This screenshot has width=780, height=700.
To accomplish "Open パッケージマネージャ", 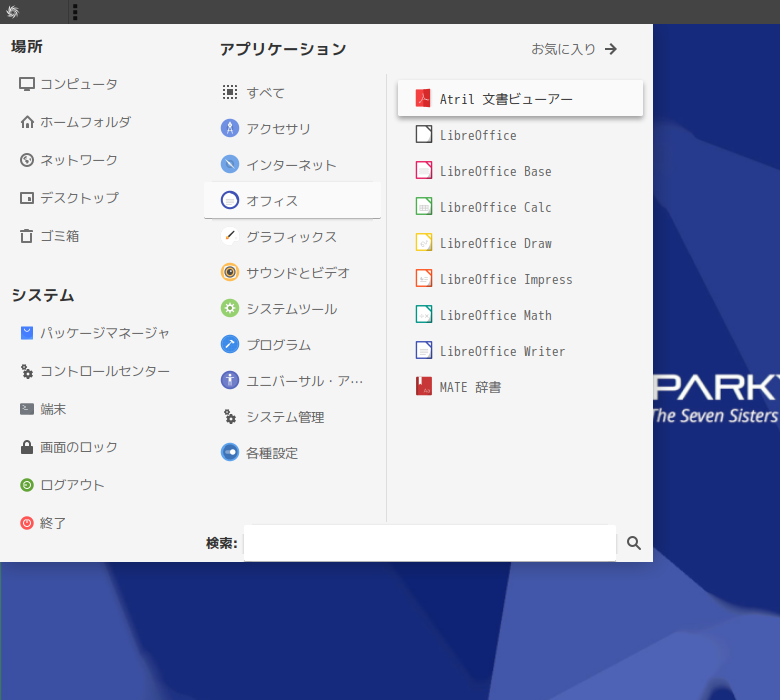I will point(95,333).
